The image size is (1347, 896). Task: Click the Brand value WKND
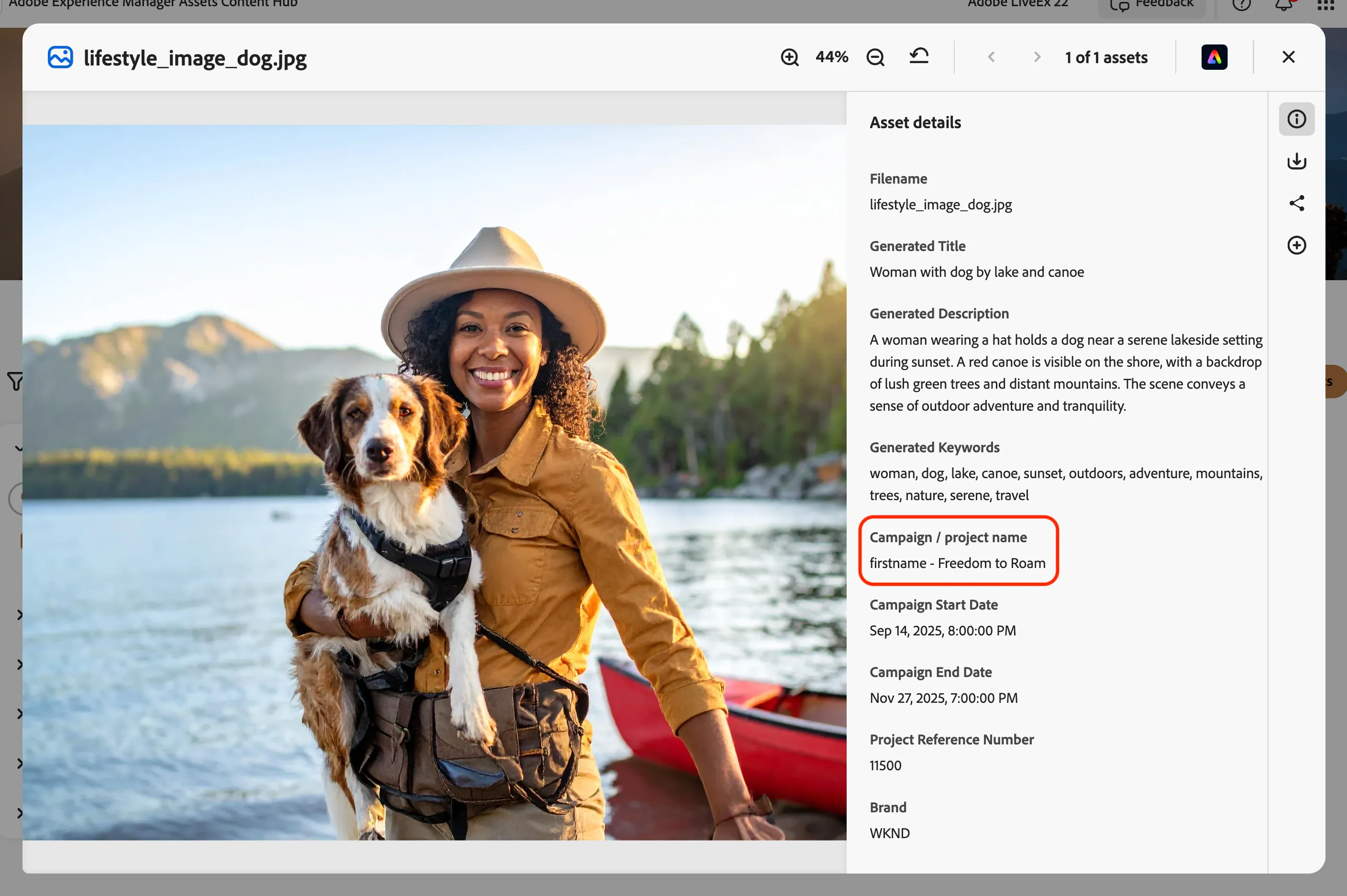[890, 834]
